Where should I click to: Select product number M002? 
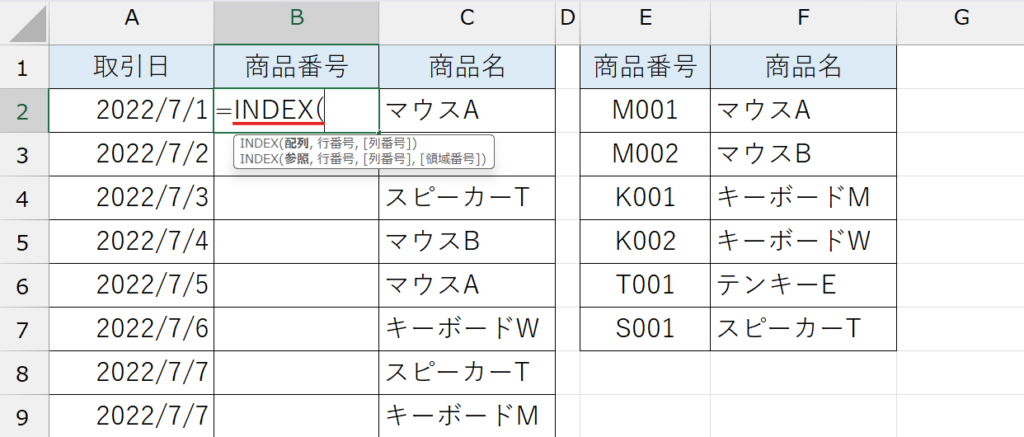[645, 155]
